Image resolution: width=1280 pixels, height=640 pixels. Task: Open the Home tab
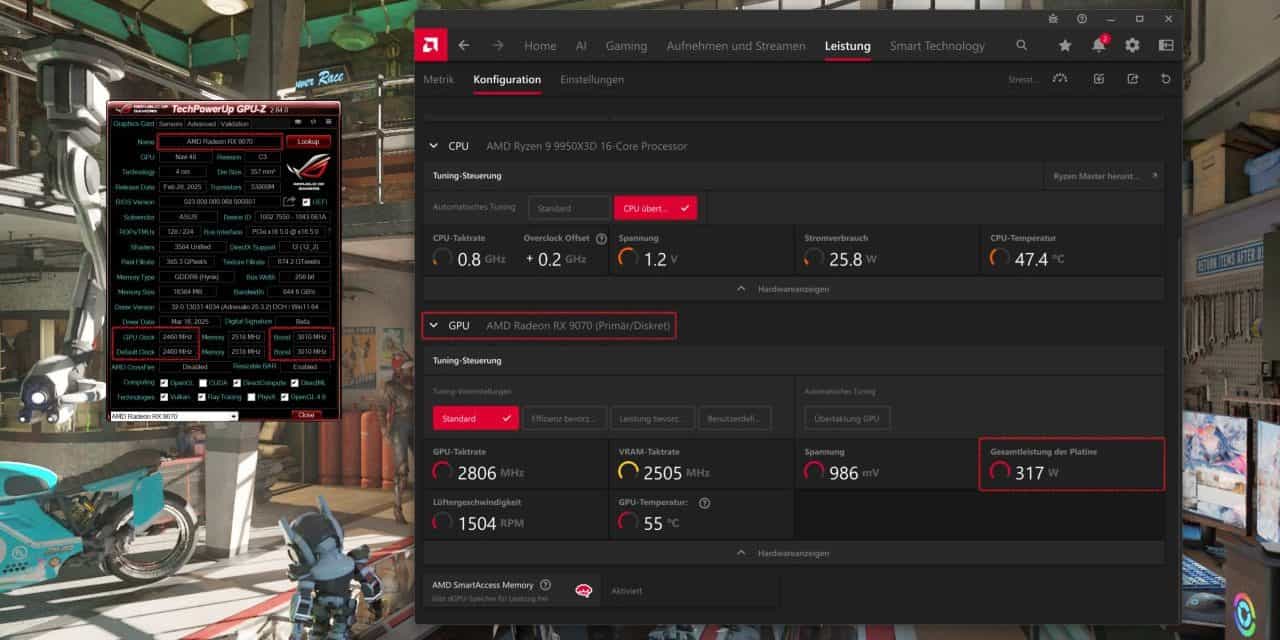(x=540, y=46)
